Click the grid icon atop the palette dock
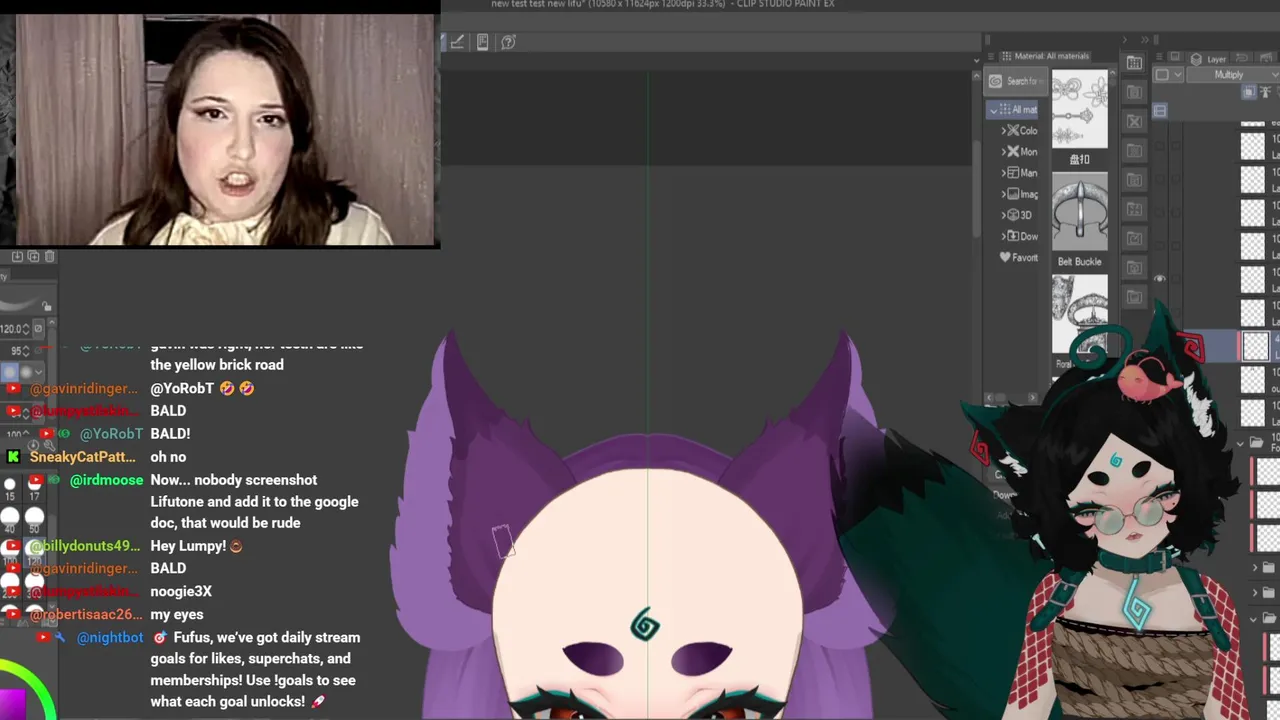 pyautogui.click(x=1134, y=63)
